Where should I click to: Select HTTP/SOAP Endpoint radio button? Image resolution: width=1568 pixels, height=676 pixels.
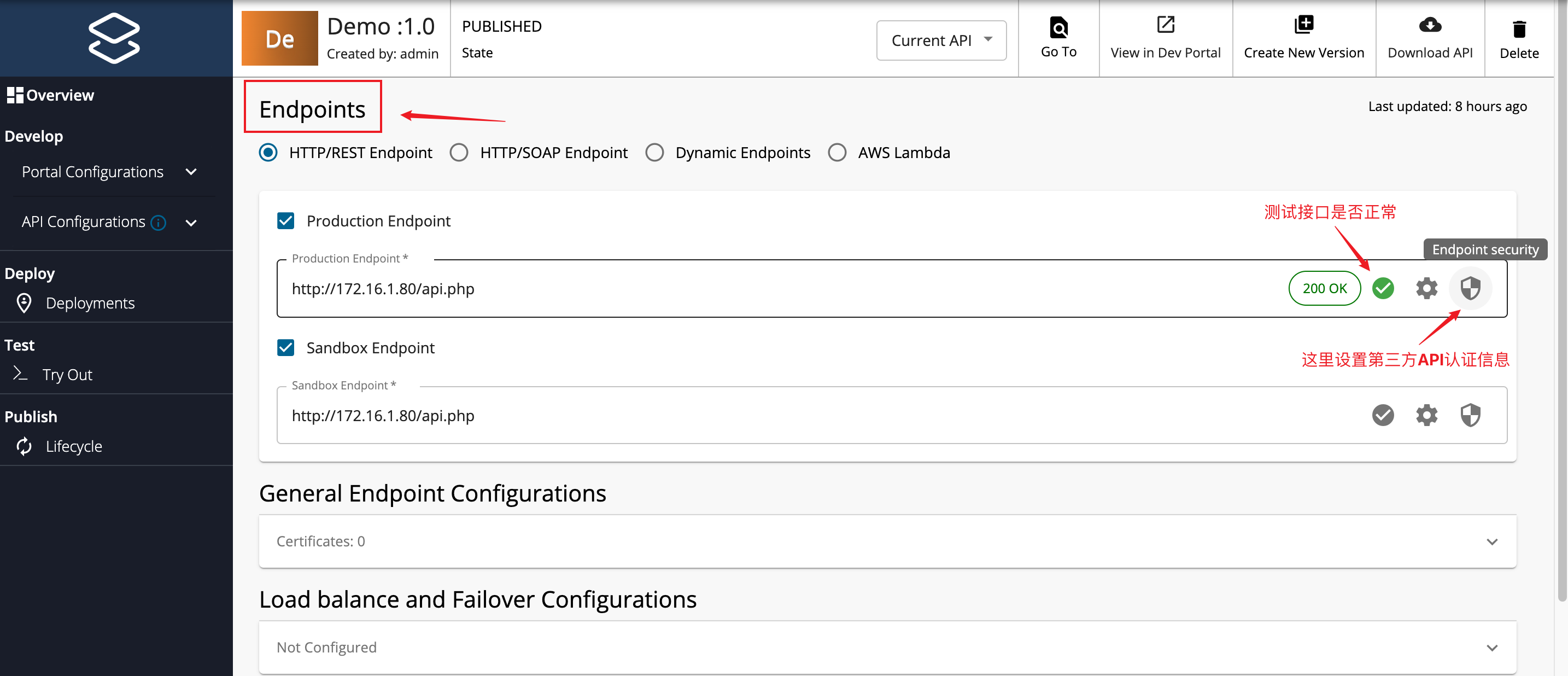(459, 152)
